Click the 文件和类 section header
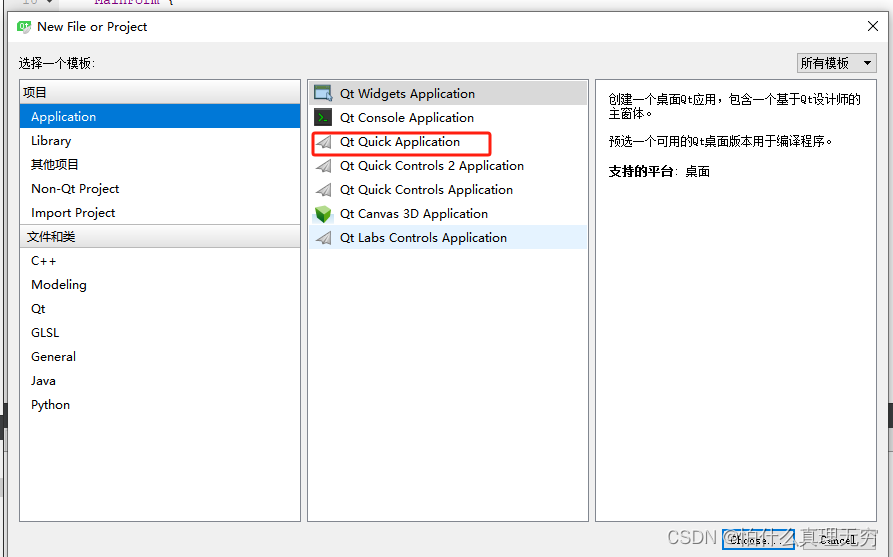The width and height of the screenshot is (893, 557). (x=160, y=236)
